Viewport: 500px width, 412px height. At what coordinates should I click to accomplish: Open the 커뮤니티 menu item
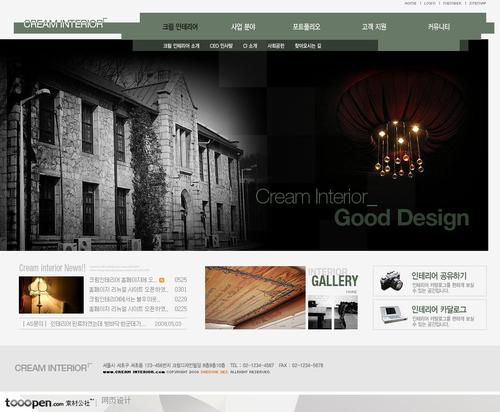coord(439,27)
